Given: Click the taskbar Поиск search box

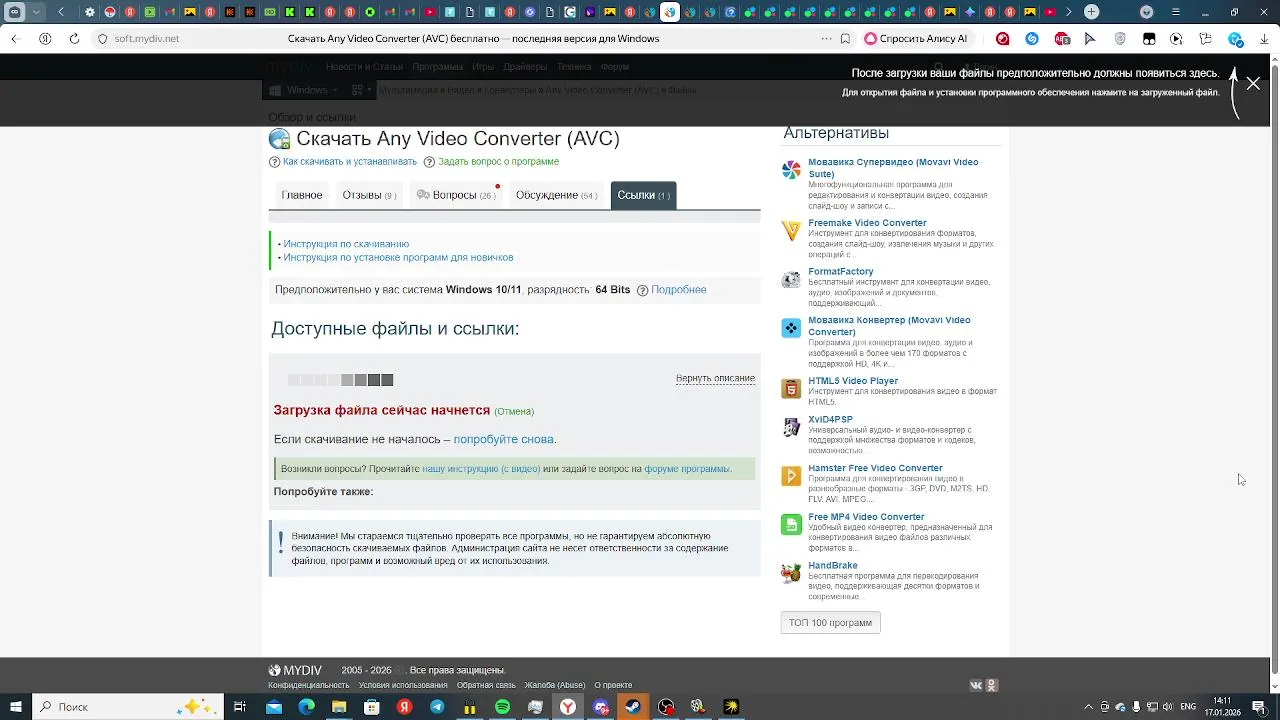Looking at the screenshot, I should click(x=128, y=707).
